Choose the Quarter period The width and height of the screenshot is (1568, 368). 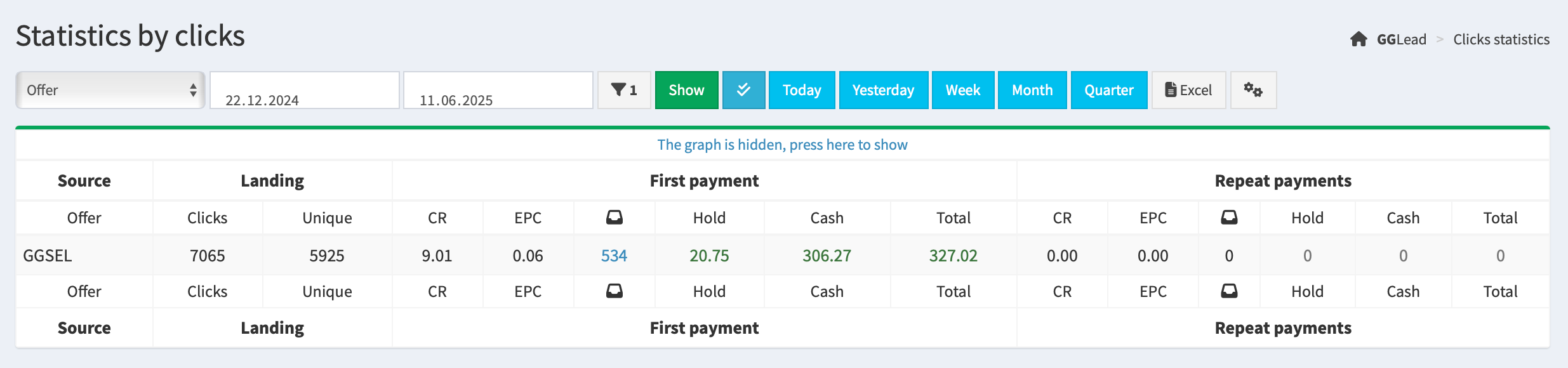click(x=1108, y=90)
